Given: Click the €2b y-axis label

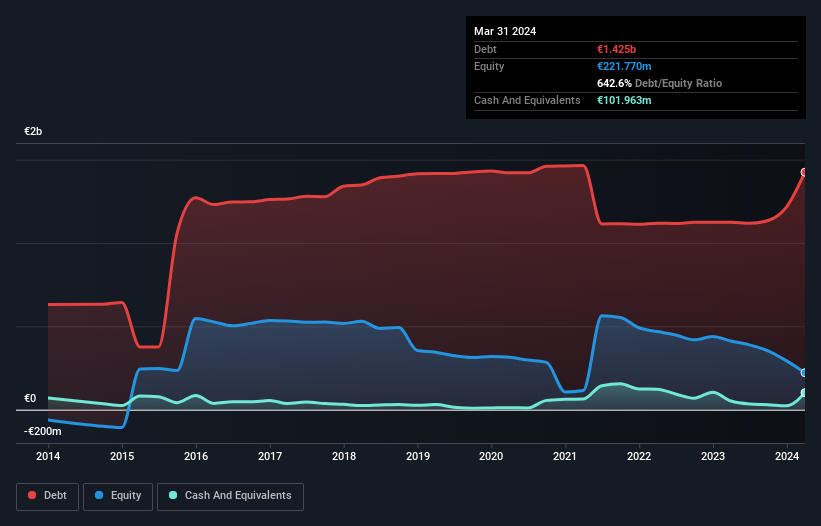Looking at the screenshot, I should pos(33,131).
